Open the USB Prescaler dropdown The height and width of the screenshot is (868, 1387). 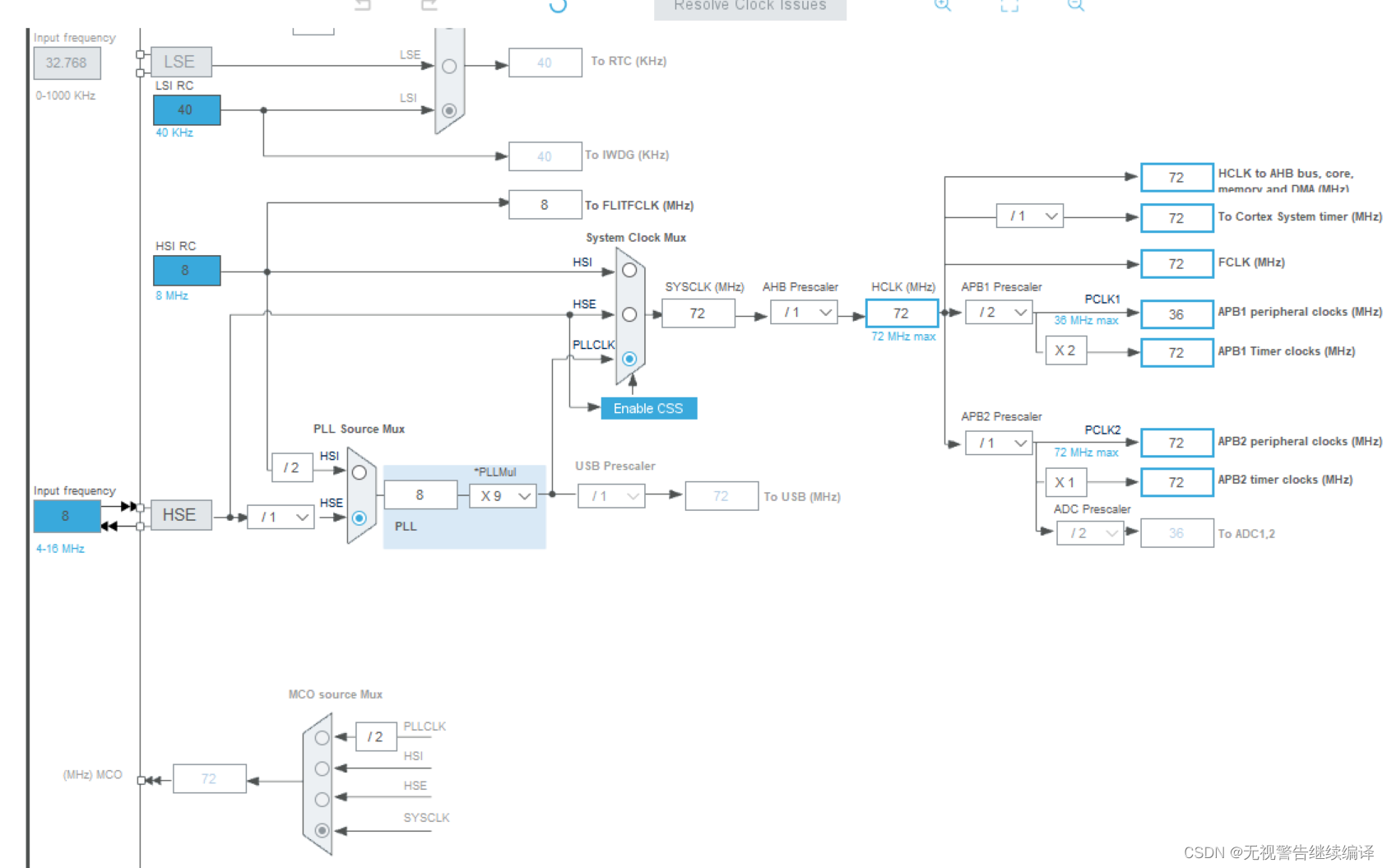(611, 496)
